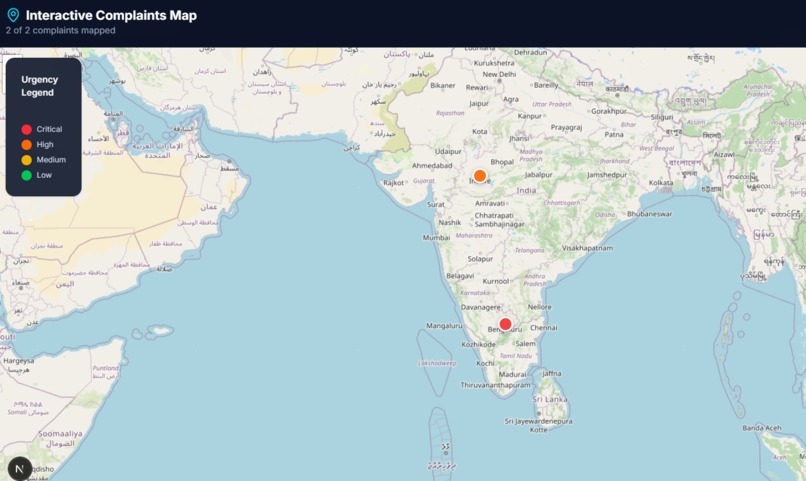Click the 'Prayagraj' city label

click(566, 127)
